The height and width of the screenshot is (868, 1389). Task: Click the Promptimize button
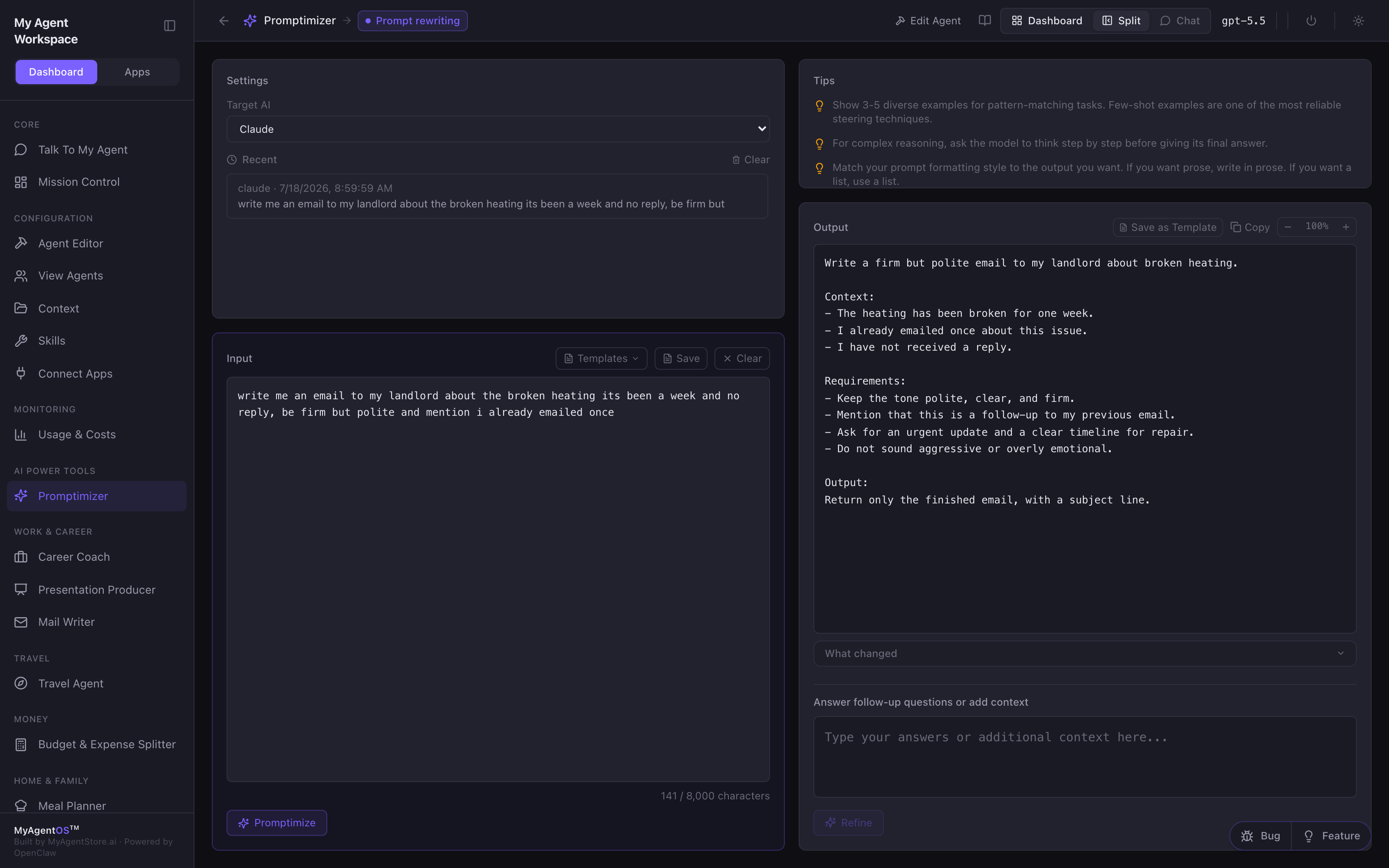(276, 823)
